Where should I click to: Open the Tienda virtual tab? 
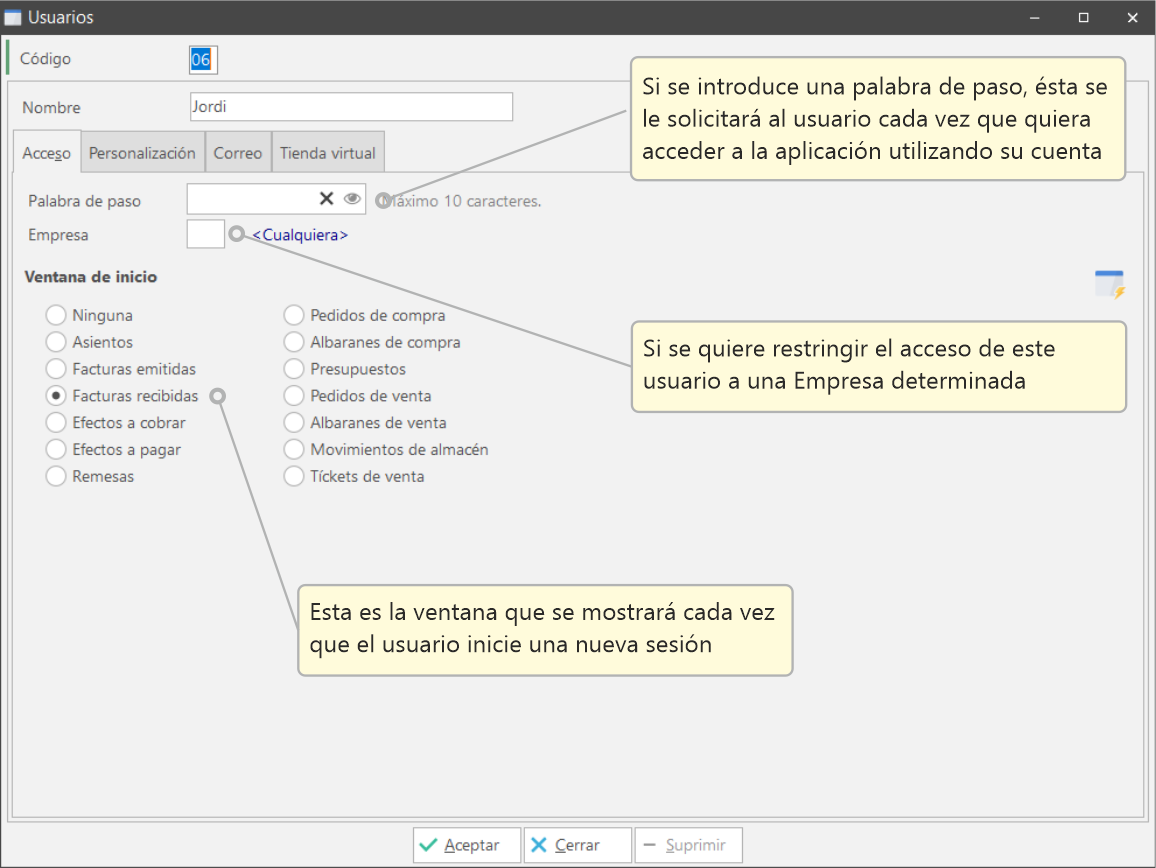[x=328, y=153]
